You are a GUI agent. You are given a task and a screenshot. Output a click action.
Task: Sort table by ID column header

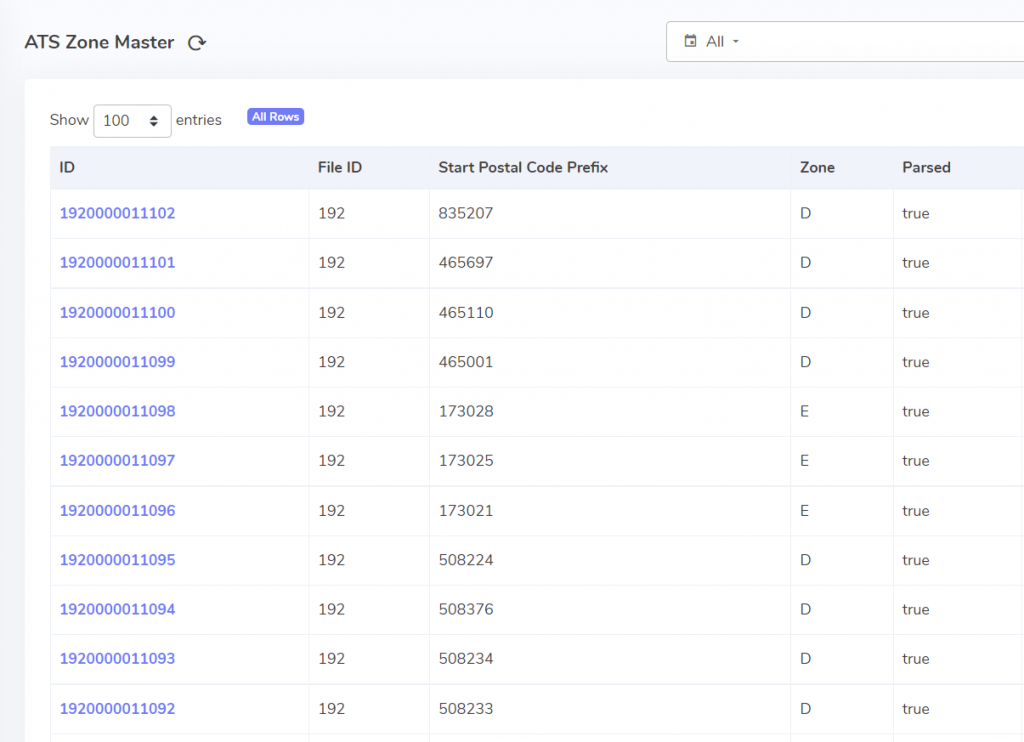67,167
